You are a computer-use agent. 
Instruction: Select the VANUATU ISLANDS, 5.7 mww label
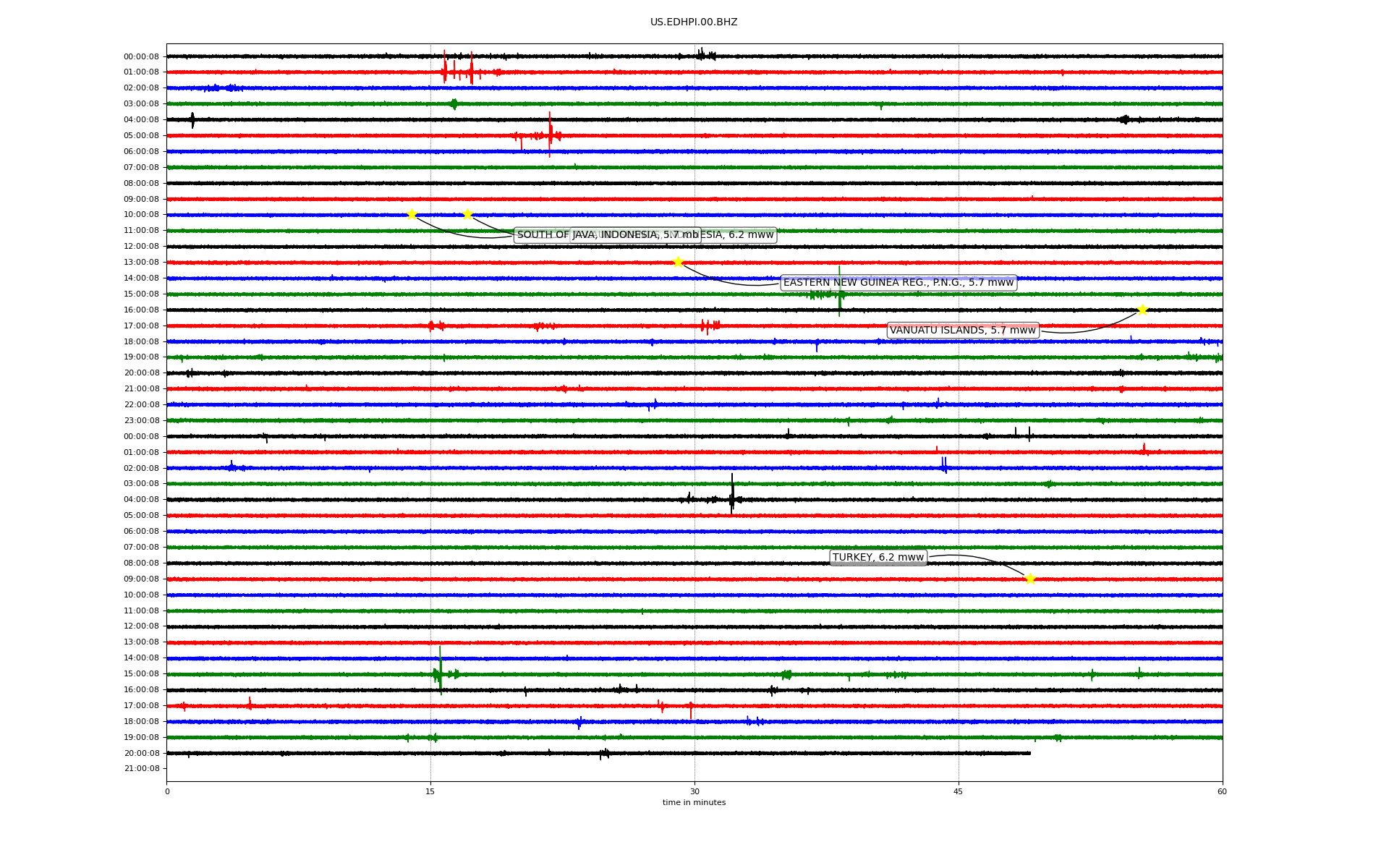coord(962,331)
